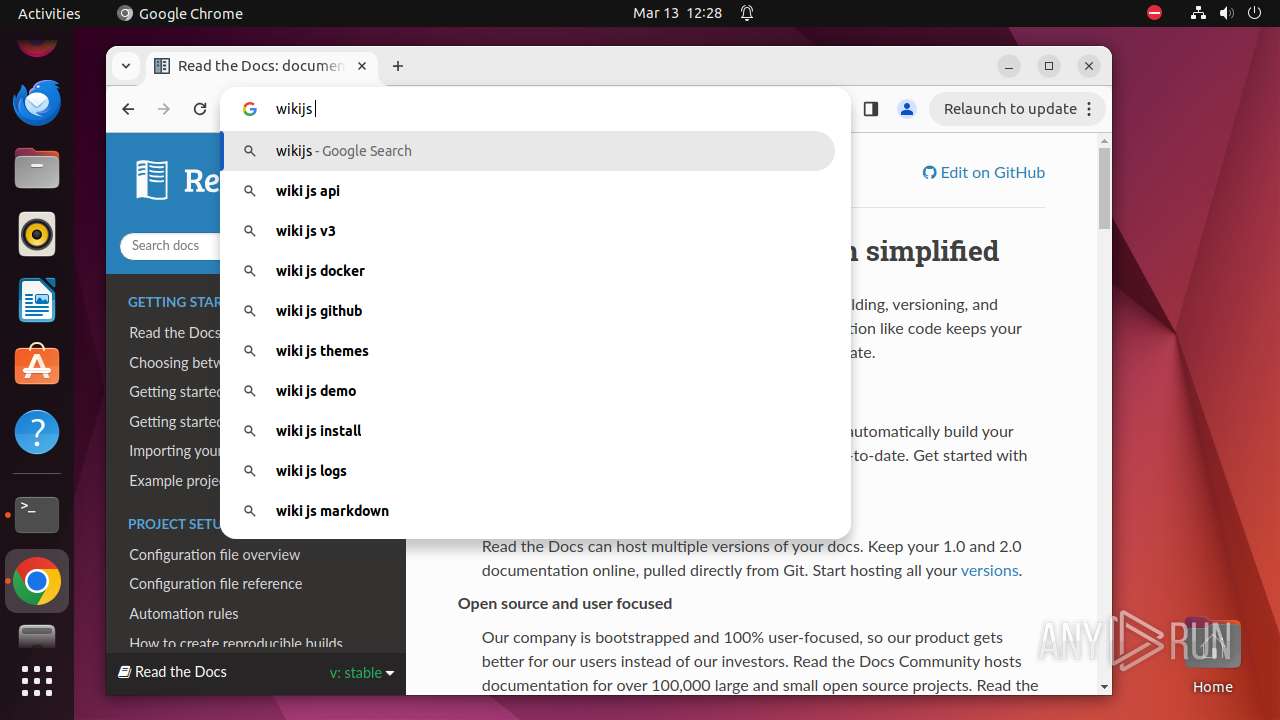Open a new tab with the plus button
Screen dimensions: 1280x720
tap(398, 66)
